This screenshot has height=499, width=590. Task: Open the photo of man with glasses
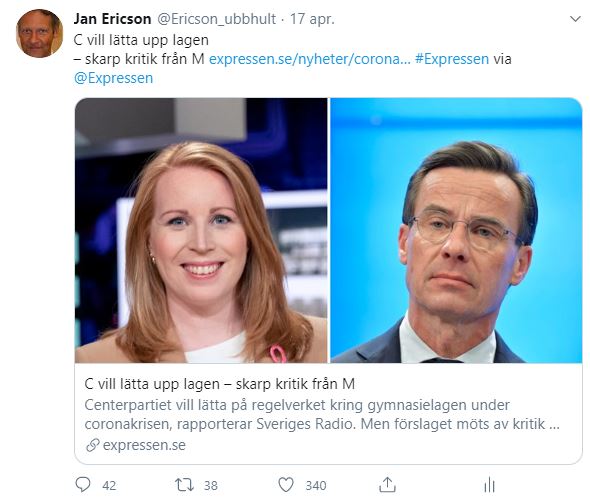pyautogui.click(x=456, y=230)
